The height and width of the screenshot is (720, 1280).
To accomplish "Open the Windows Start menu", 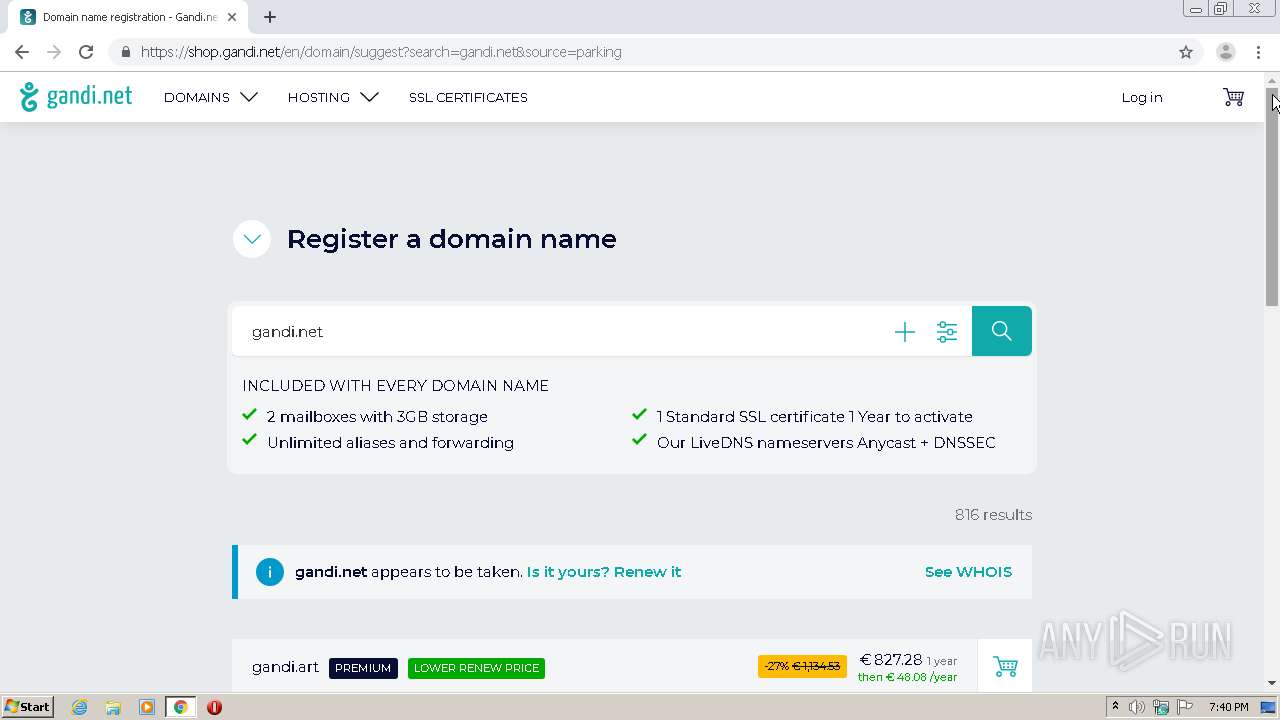I will 28,707.
